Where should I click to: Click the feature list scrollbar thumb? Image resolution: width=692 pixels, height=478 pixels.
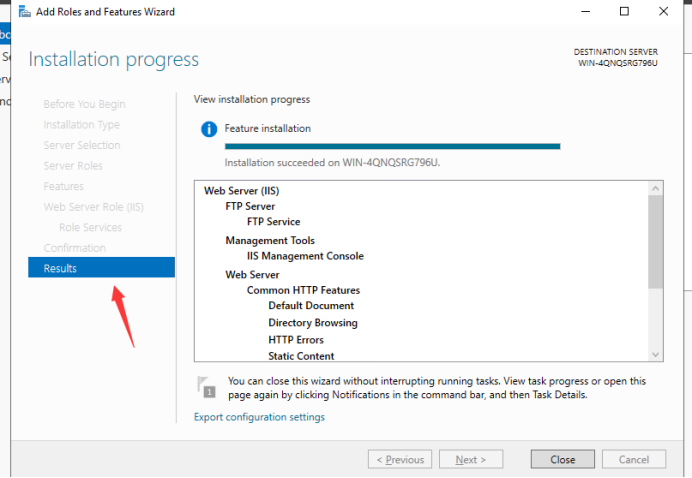(x=655, y=242)
